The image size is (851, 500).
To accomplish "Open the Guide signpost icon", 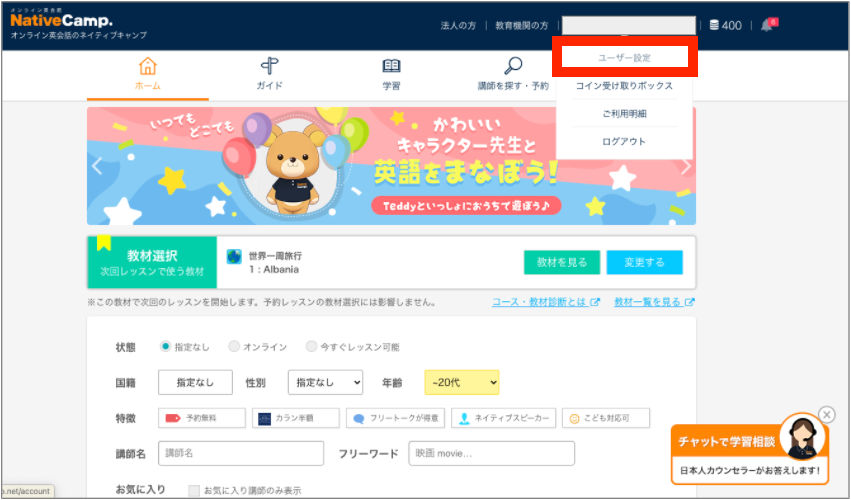I will point(269,67).
